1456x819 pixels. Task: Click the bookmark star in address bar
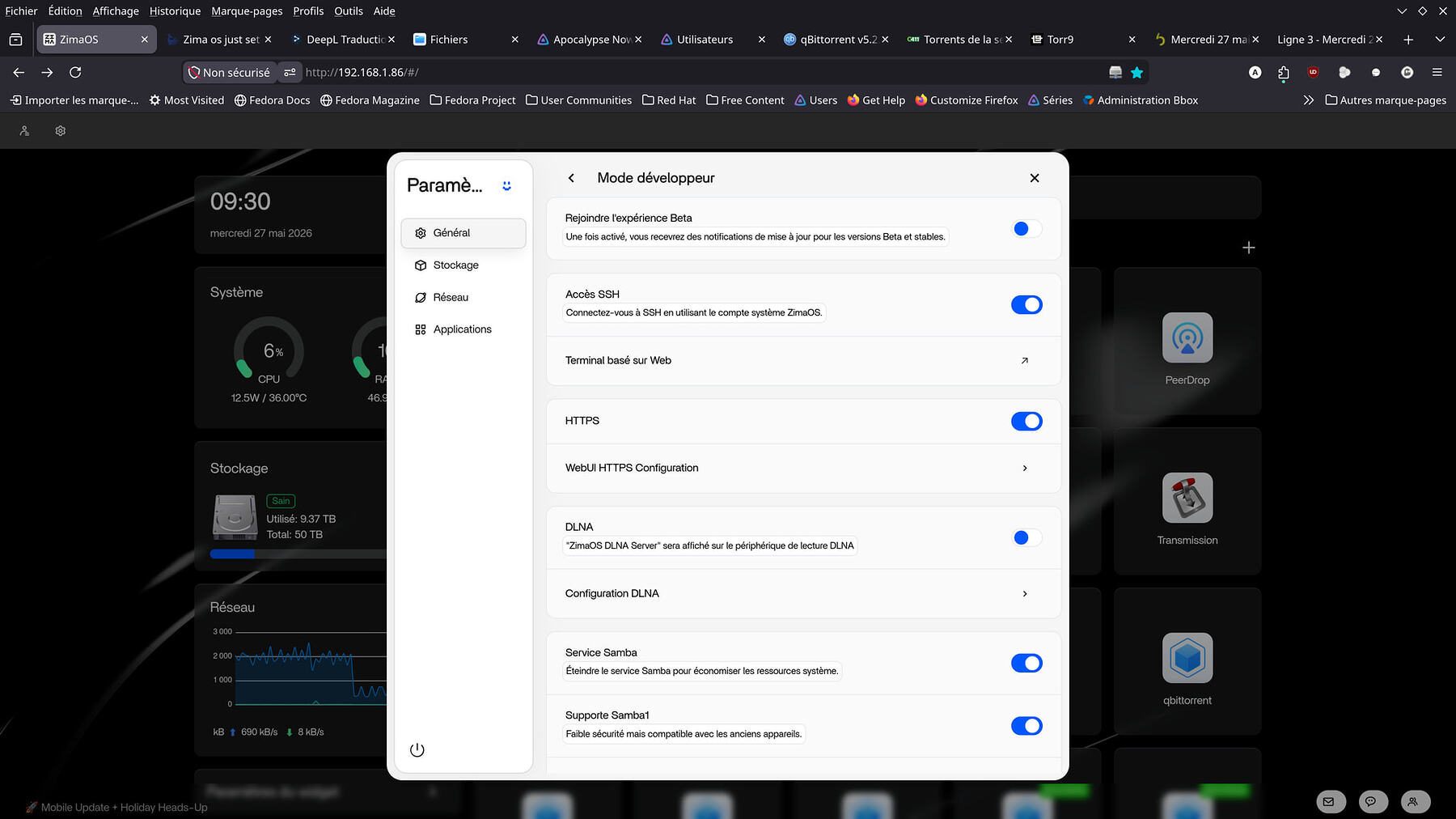1136,73
